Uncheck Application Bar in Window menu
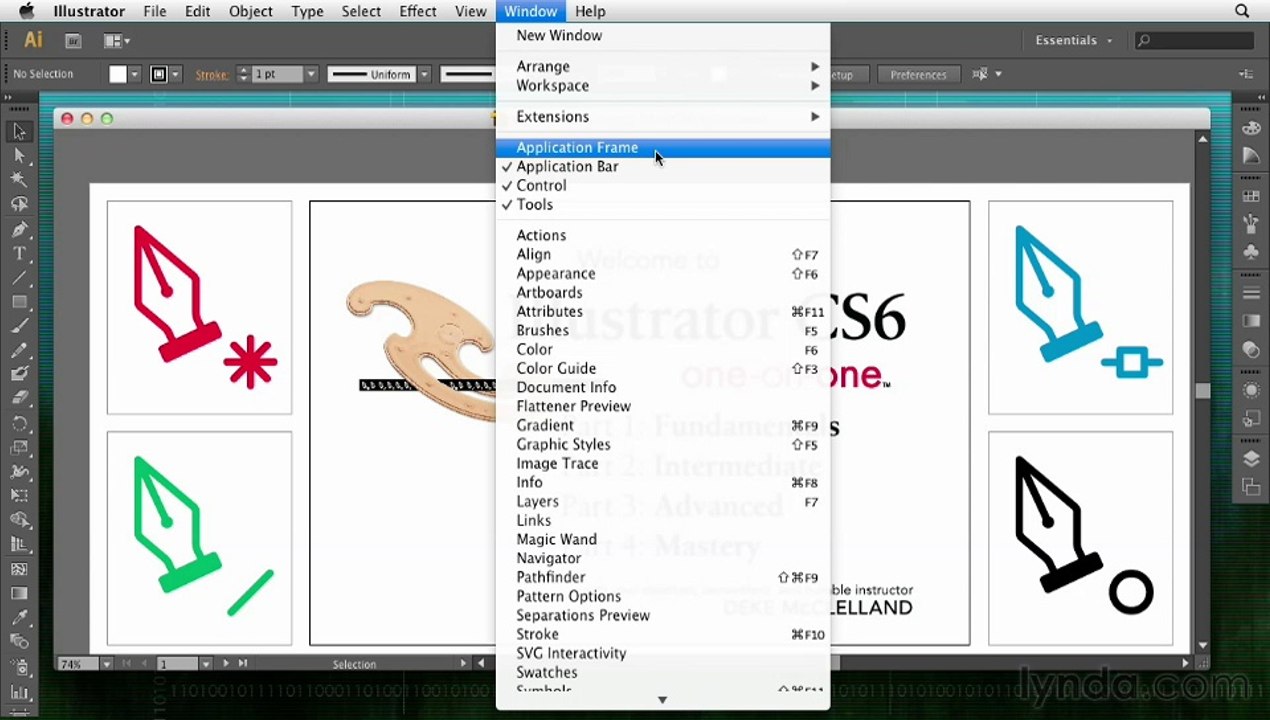Screen dimensions: 1270x720 pos(662,166)
